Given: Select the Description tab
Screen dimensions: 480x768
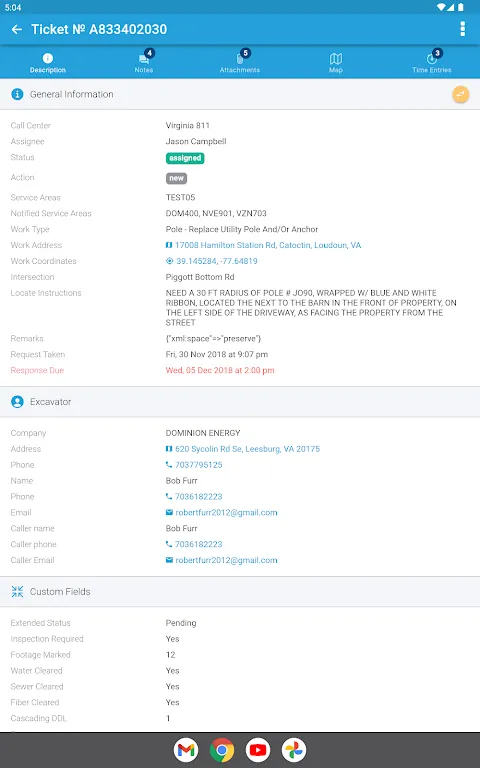Looking at the screenshot, I should coord(48,62).
